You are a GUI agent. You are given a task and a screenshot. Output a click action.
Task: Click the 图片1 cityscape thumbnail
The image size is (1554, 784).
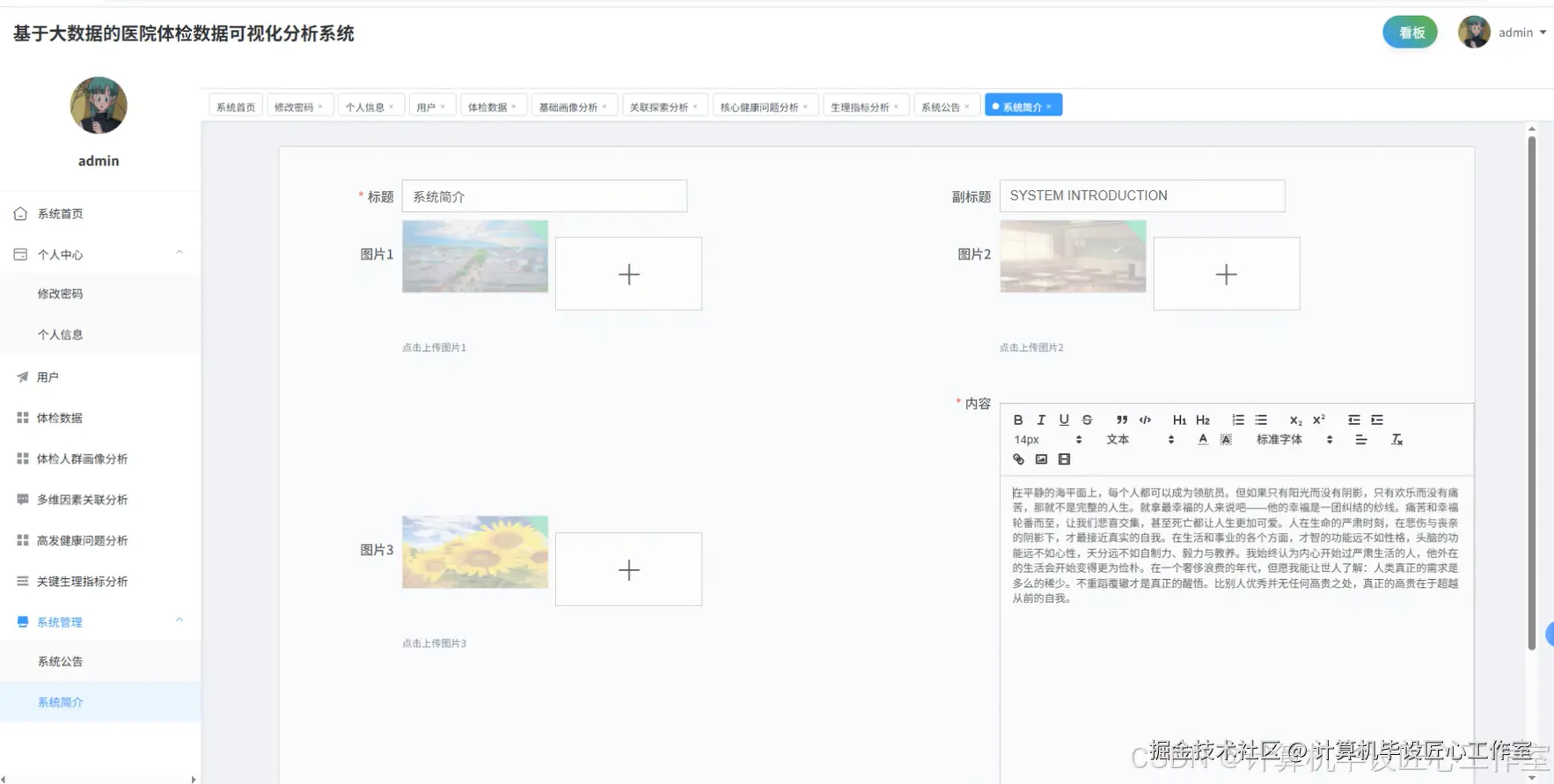(475, 256)
